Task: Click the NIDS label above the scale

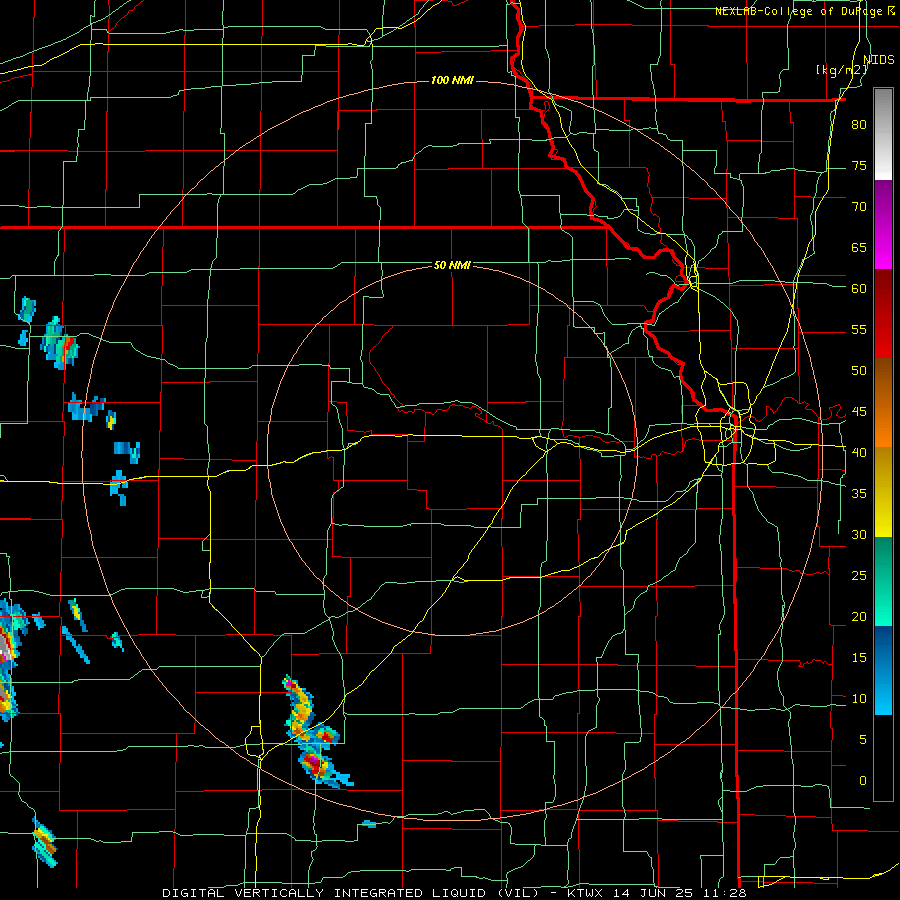Action: point(878,59)
